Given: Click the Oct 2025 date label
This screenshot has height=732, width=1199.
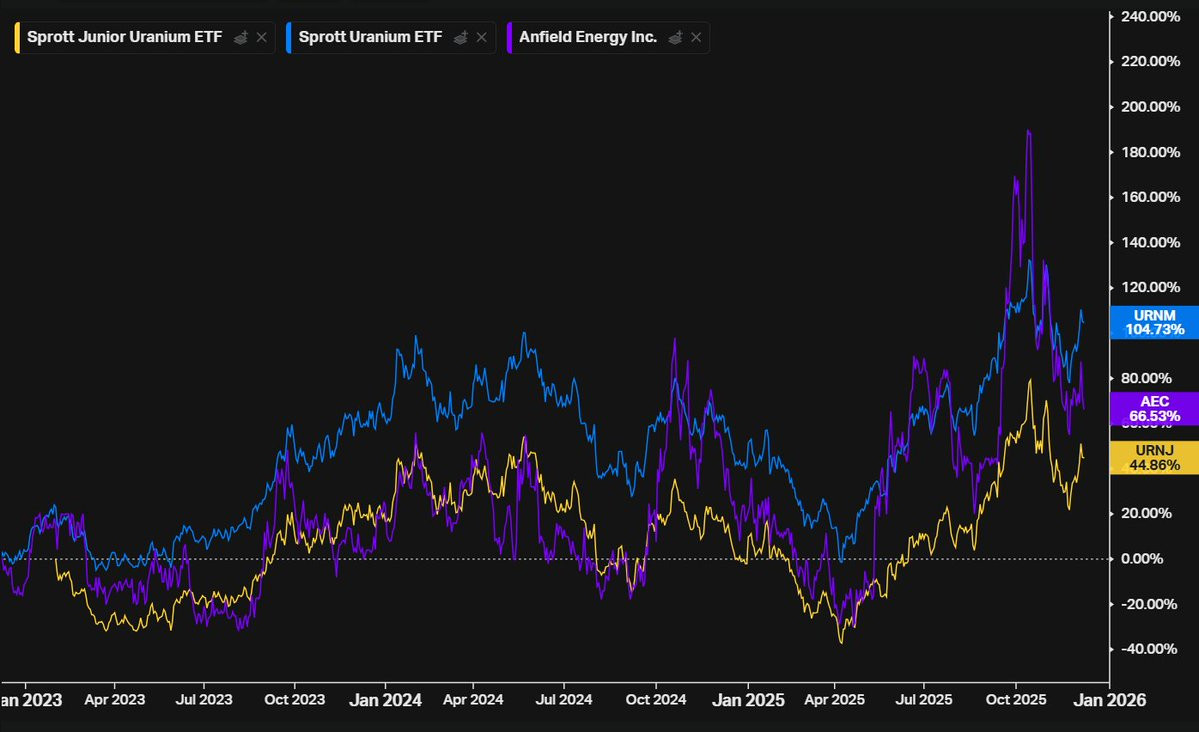Looking at the screenshot, I should point(1015,699).
